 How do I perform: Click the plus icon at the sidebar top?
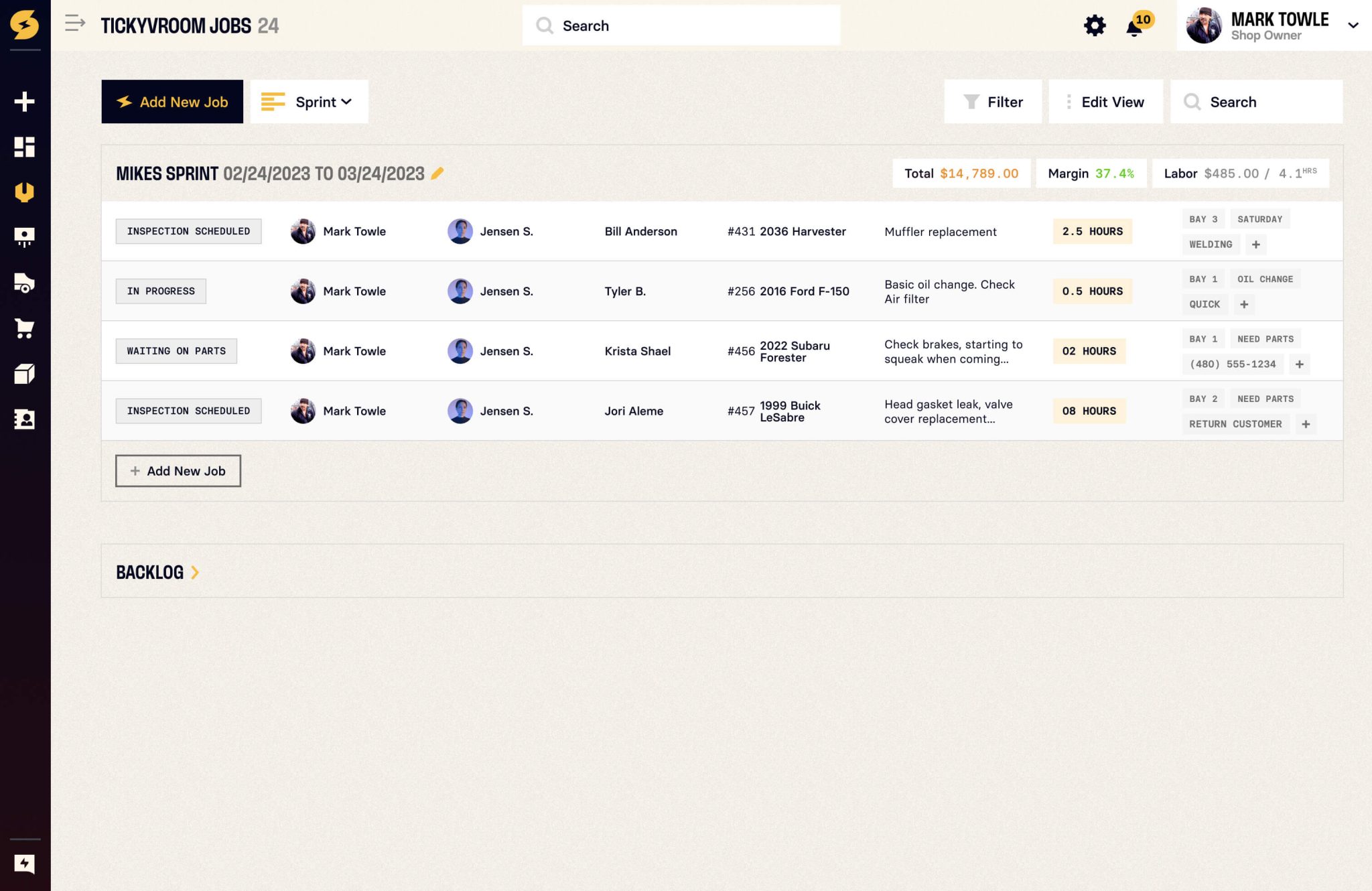click(x=25, y=101)
